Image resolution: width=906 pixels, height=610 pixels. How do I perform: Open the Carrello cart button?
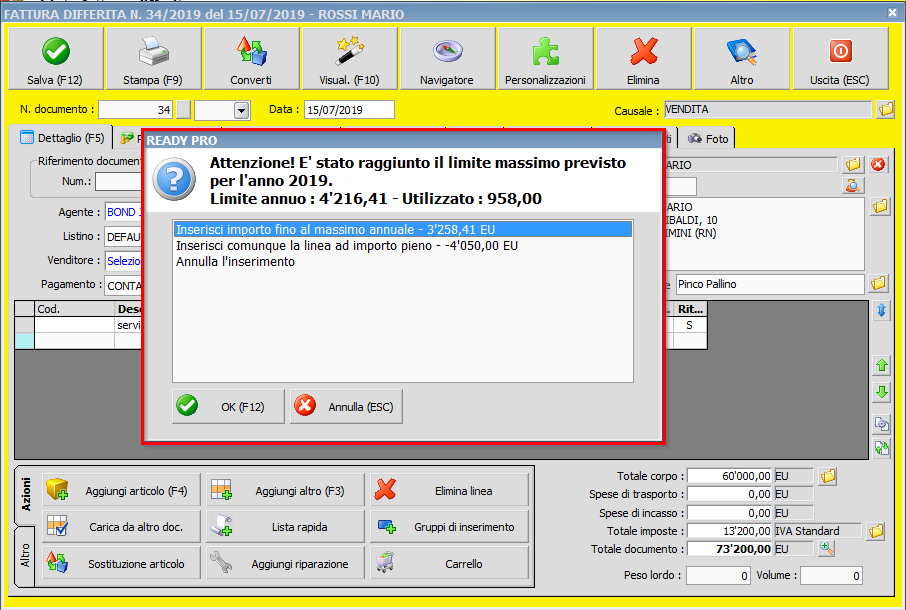450,563
